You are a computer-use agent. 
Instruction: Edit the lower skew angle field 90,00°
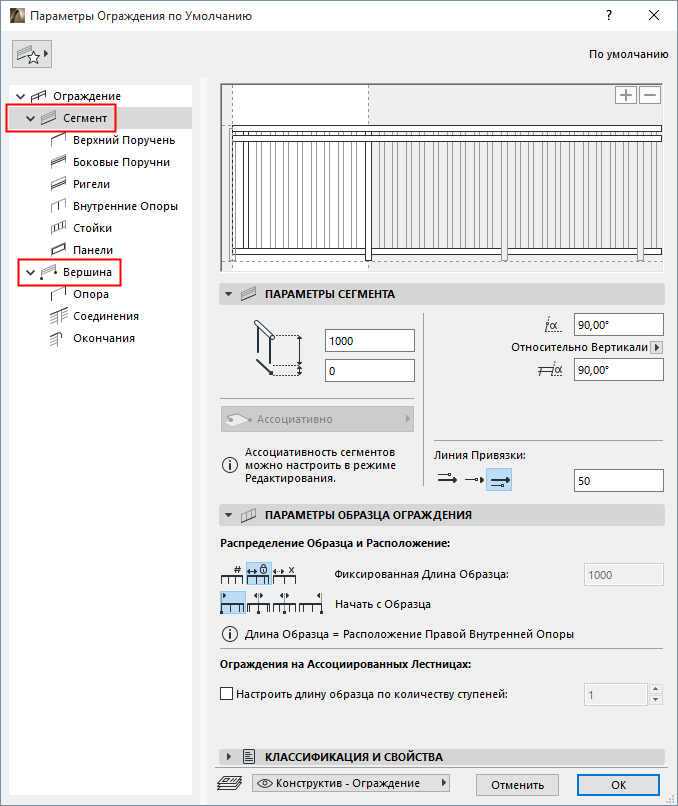[x=618, y=370]
